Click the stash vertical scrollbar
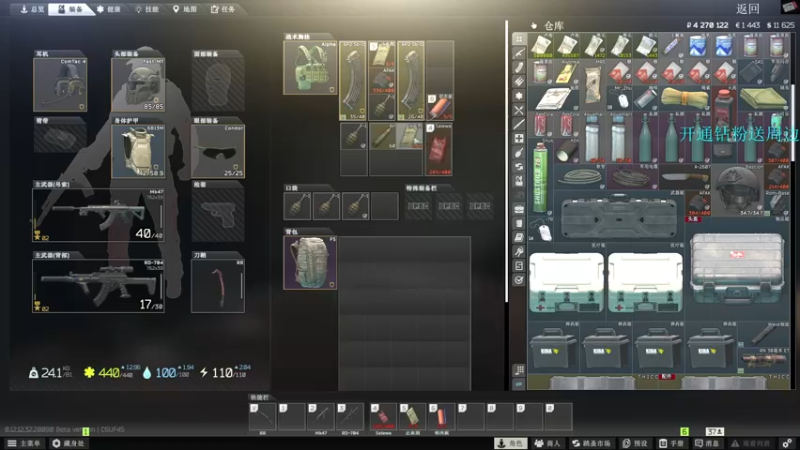Viewport: 800px width, 450px height. (x=793, y=120)
